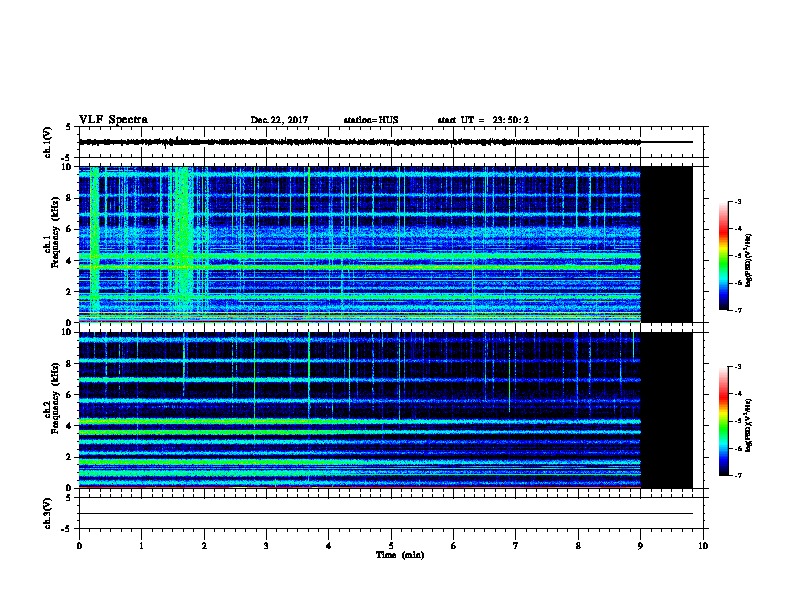The height and width of the screenshot is (612, 792).
Task: Click the "ch.1(V)" waveform axis label
Action: (47, 142)
